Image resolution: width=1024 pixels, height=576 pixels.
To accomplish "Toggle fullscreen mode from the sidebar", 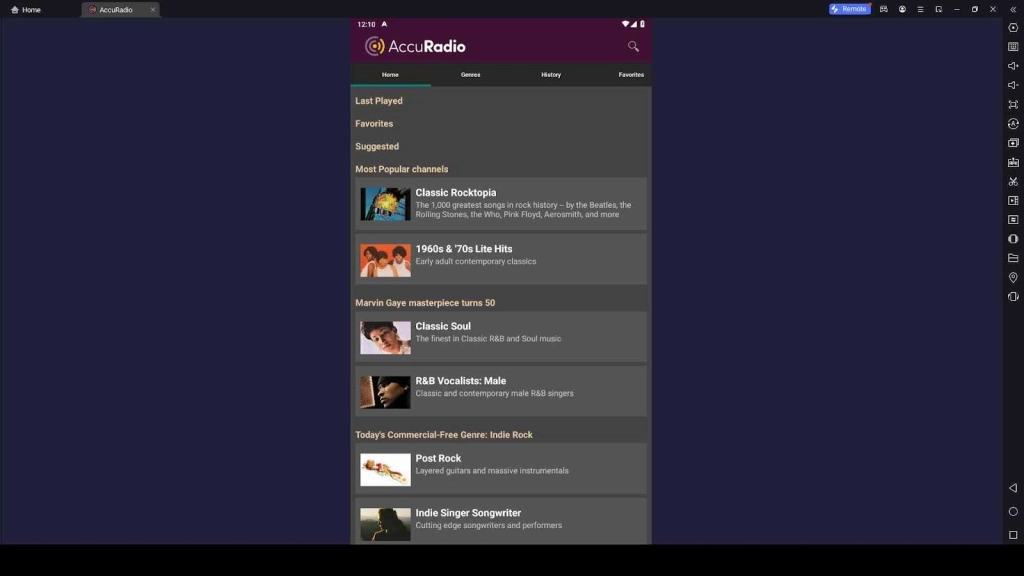I will tap(1013, 104).
